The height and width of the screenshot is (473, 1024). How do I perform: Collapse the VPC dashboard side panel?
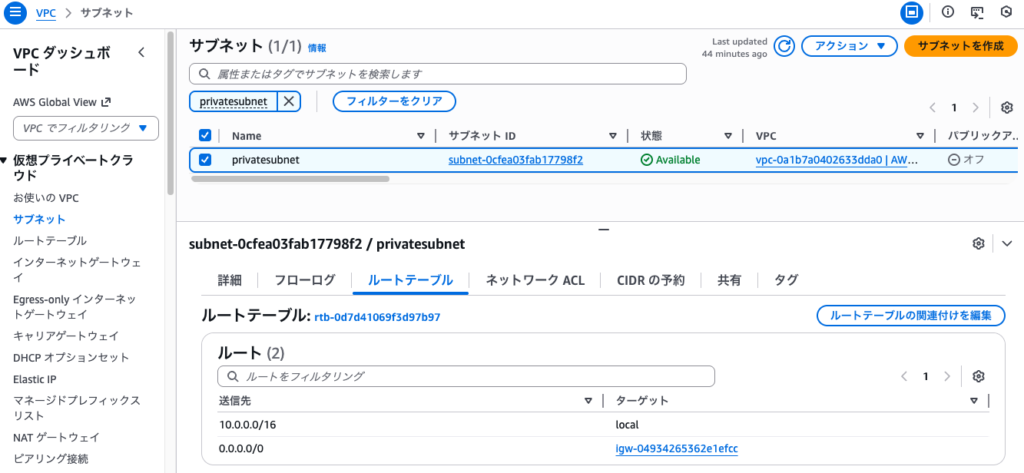click(x=141, y=52)
